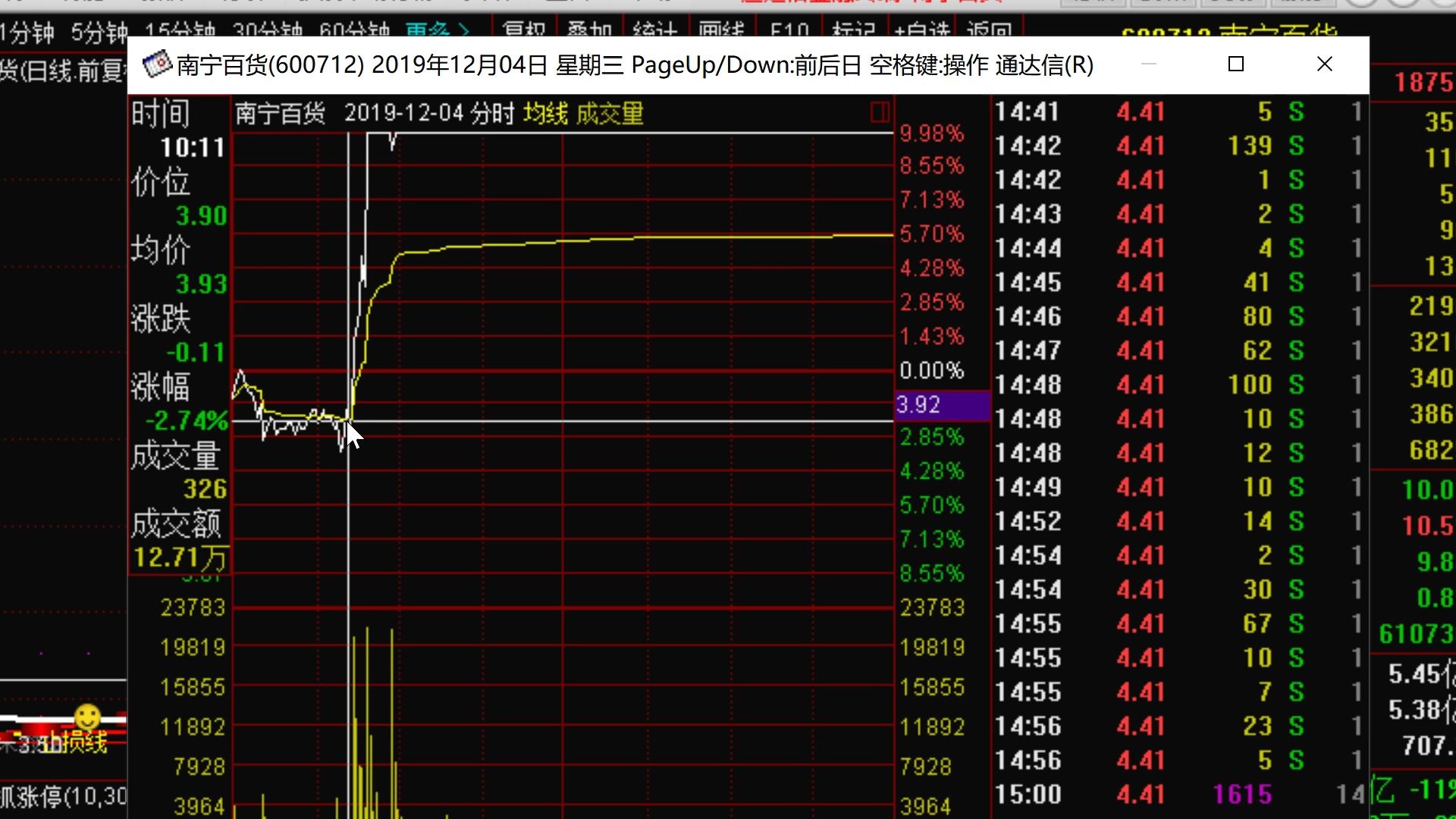Click 均价 value 3.93
The height and width of the screenshot is (819, 1456).
point(201,284)
